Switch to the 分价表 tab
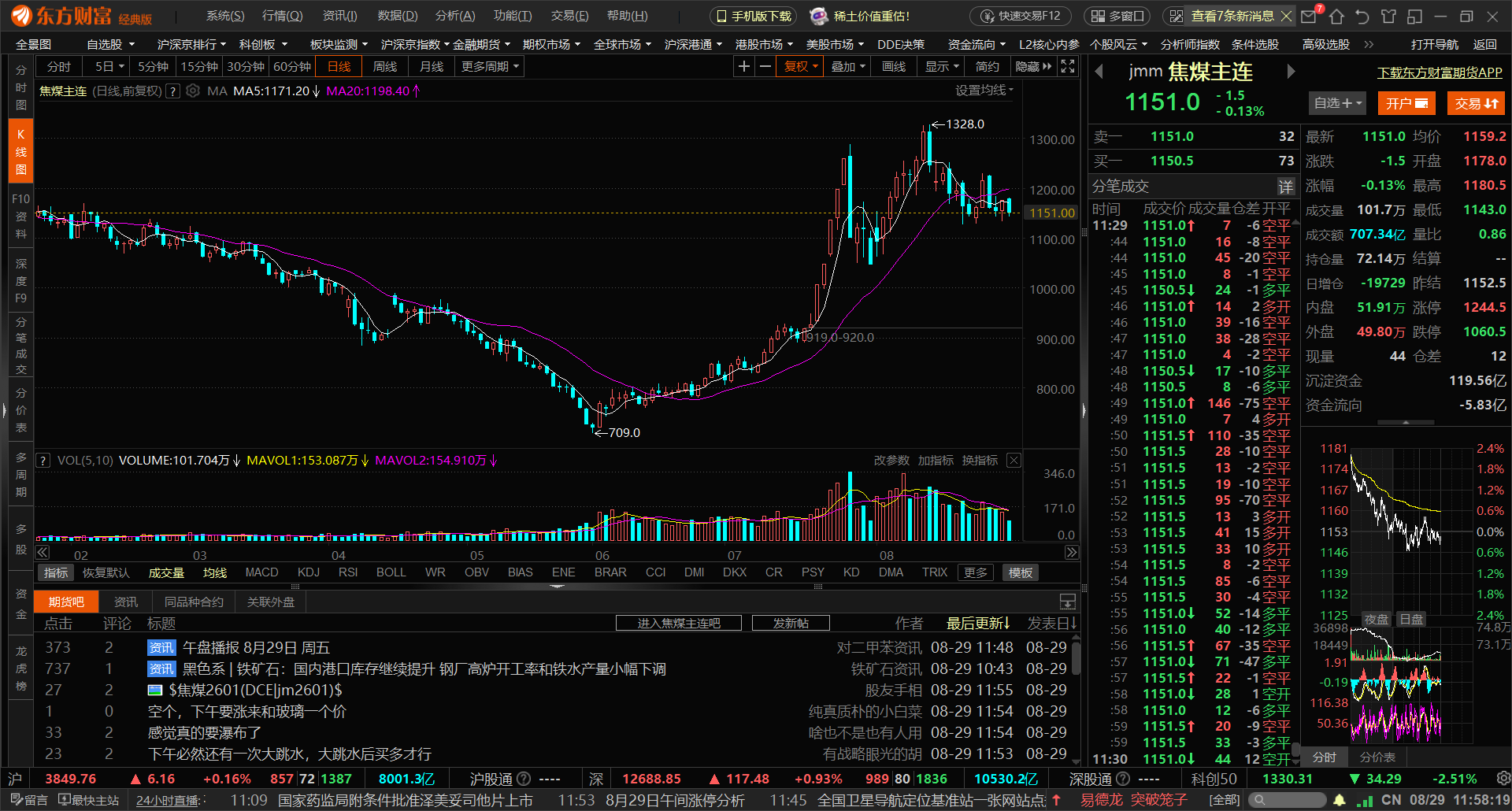 click(1377, 757)
